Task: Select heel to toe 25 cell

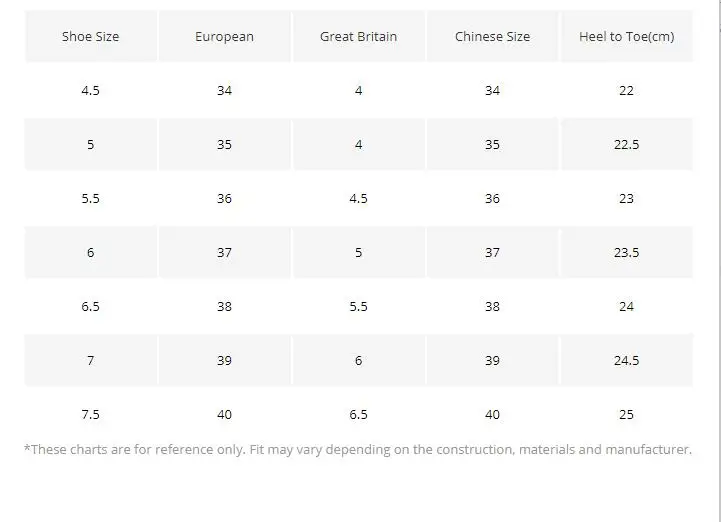Action: 627,414
